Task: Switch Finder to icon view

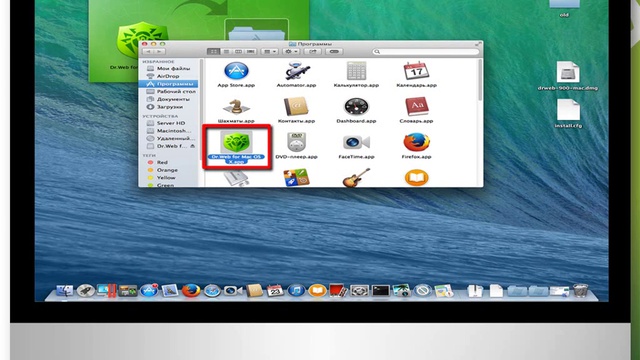Action: point(213,52)
